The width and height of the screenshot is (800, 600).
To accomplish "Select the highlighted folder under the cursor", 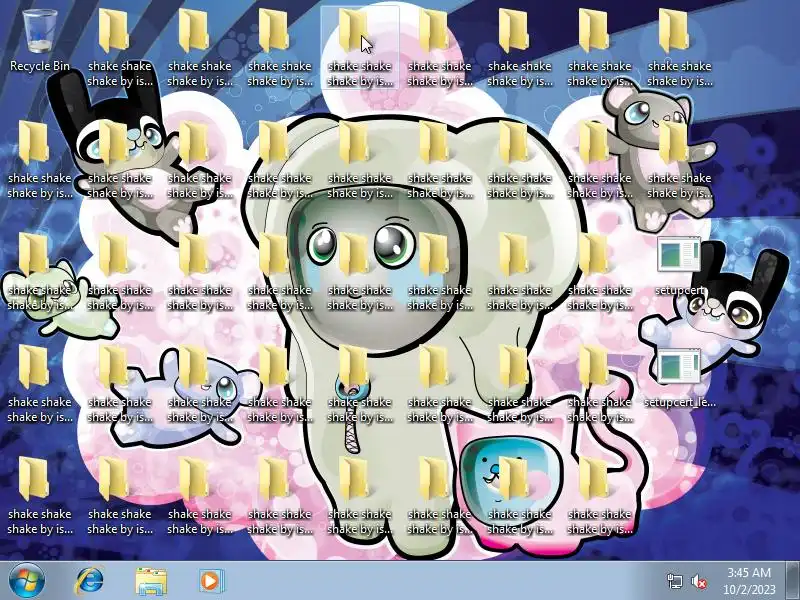I will [x=360, y=47].
